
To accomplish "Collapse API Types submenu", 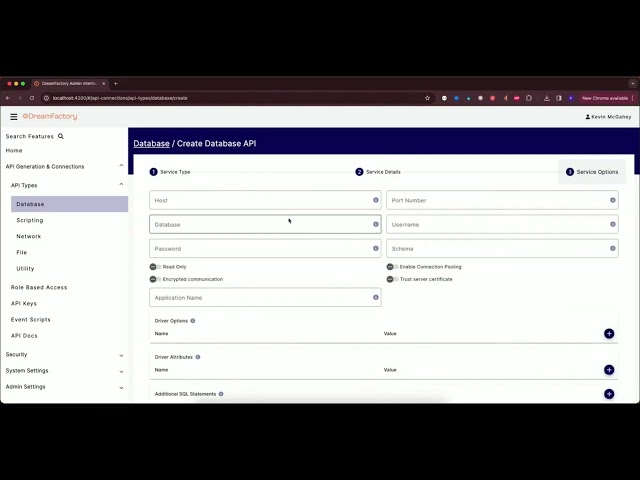I will coord(121,184).
